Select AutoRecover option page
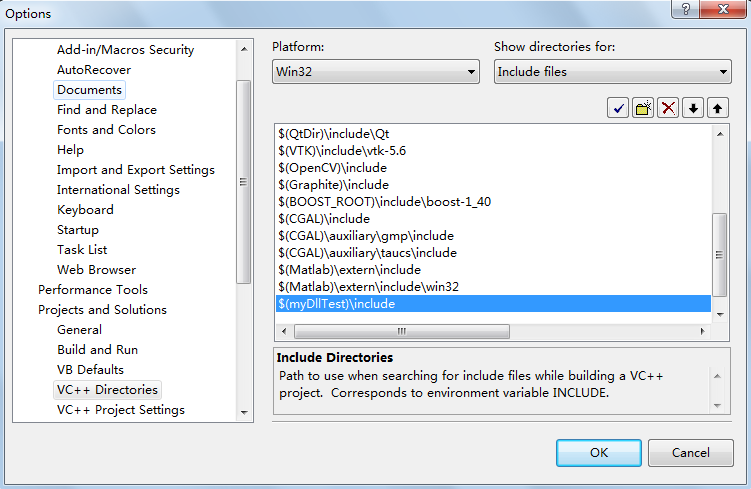Image resolution: width=751 pixels, height=489 pixels. pyautogui.click(x=94, y=70)
